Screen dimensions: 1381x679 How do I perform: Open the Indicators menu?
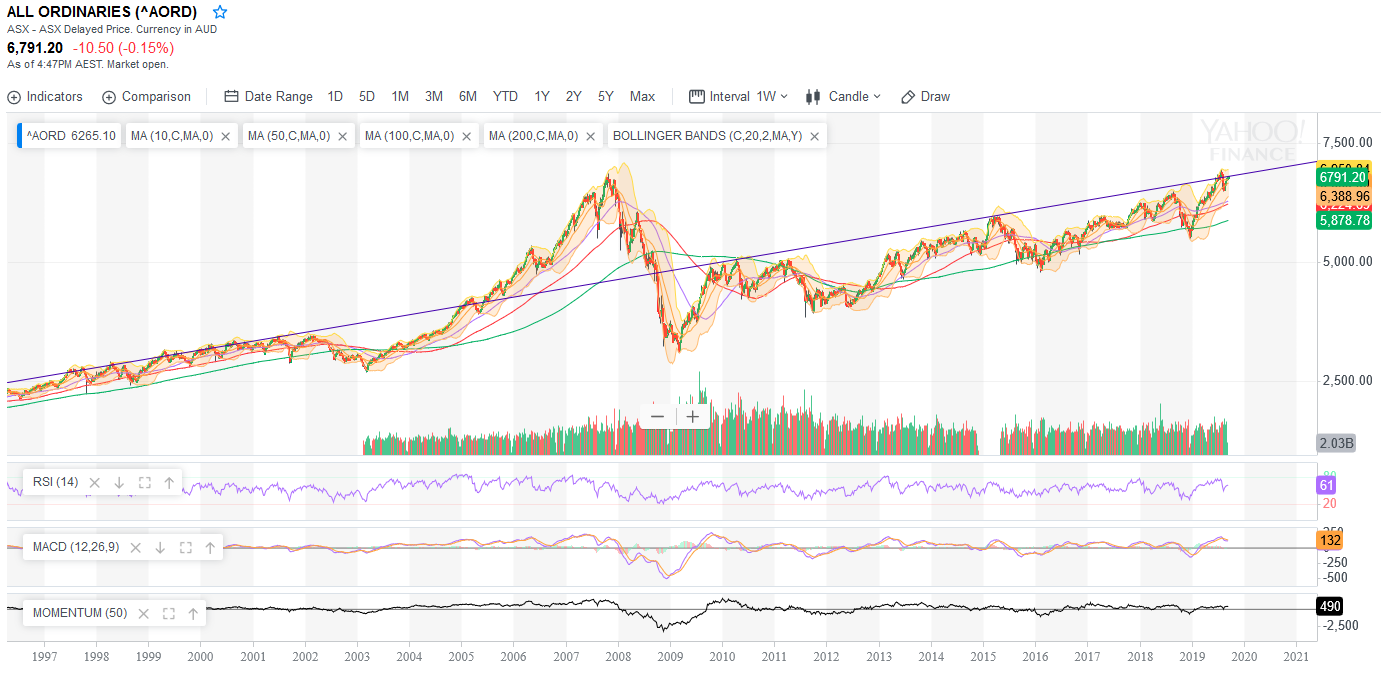[x=45, y=97]
